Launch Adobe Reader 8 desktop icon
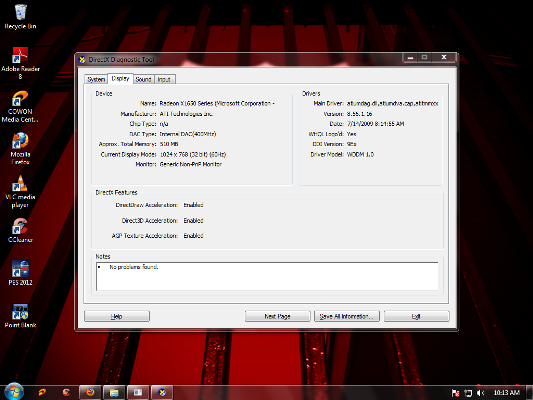 pyautogui.click(x=20, y=63)
